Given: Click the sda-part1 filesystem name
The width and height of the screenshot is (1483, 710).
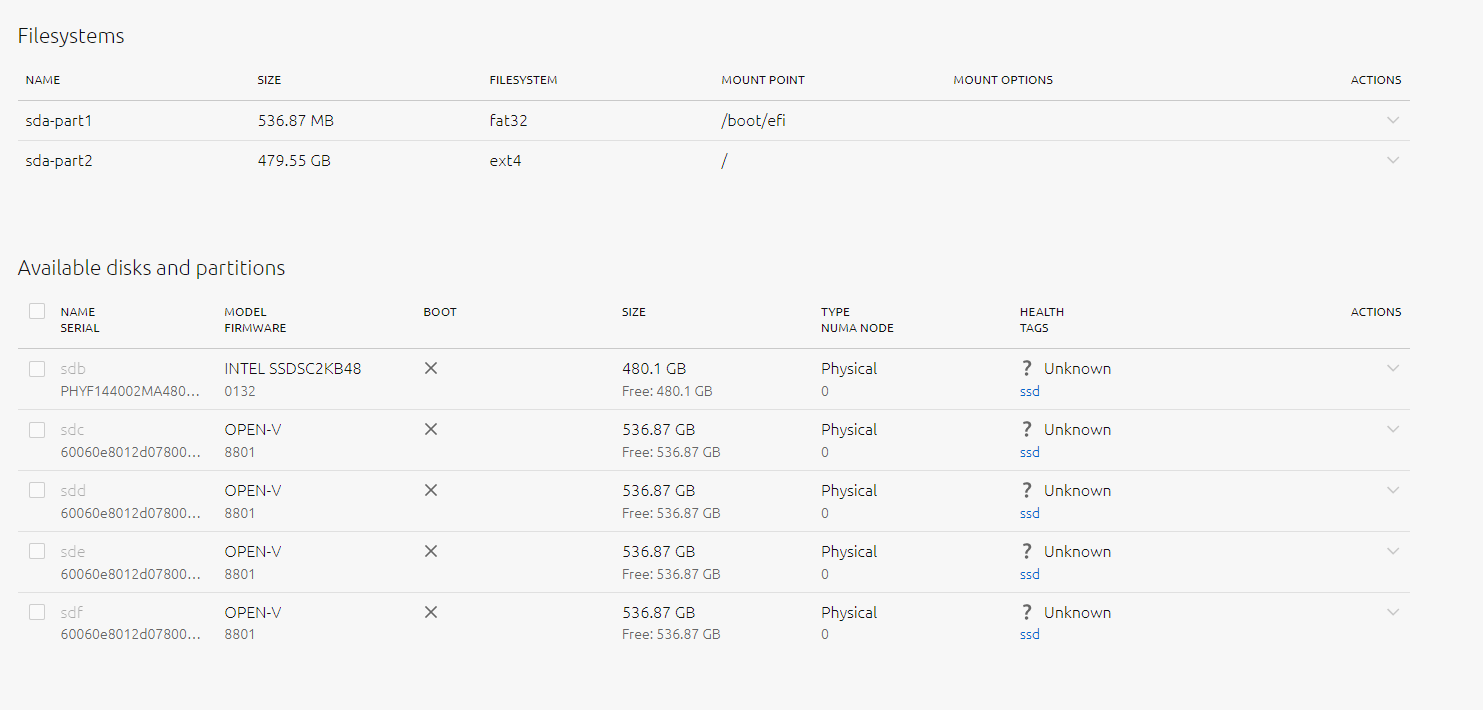Looking at the screenshot, I should pos(59,120).
